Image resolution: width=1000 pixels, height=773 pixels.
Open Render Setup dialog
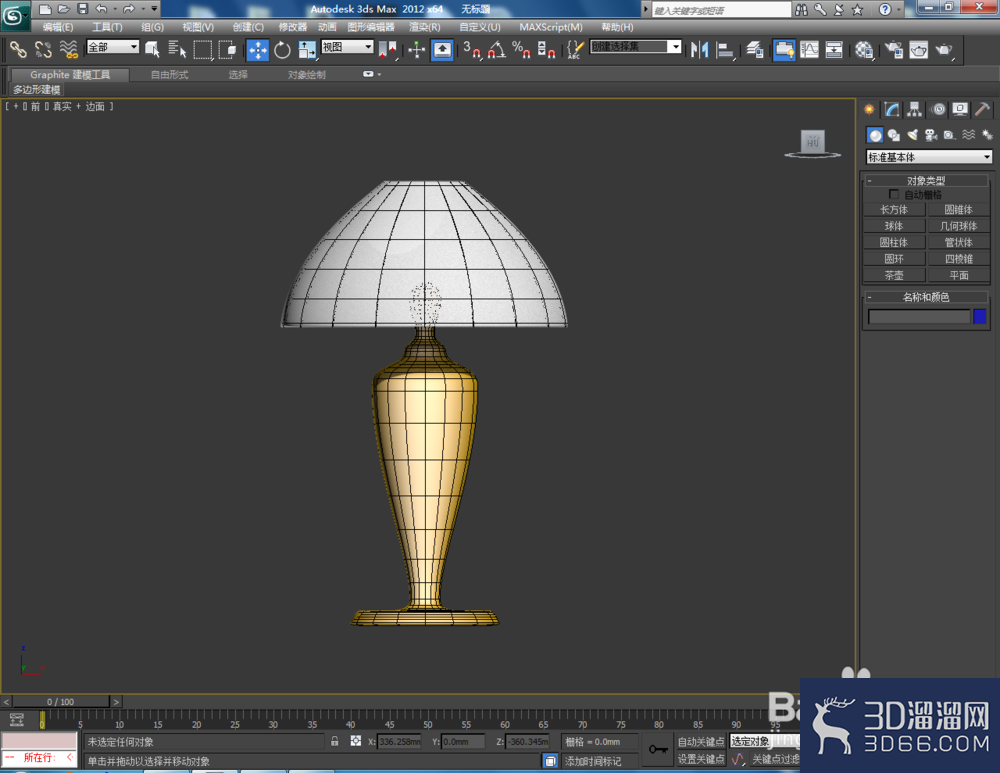(894, 49)
